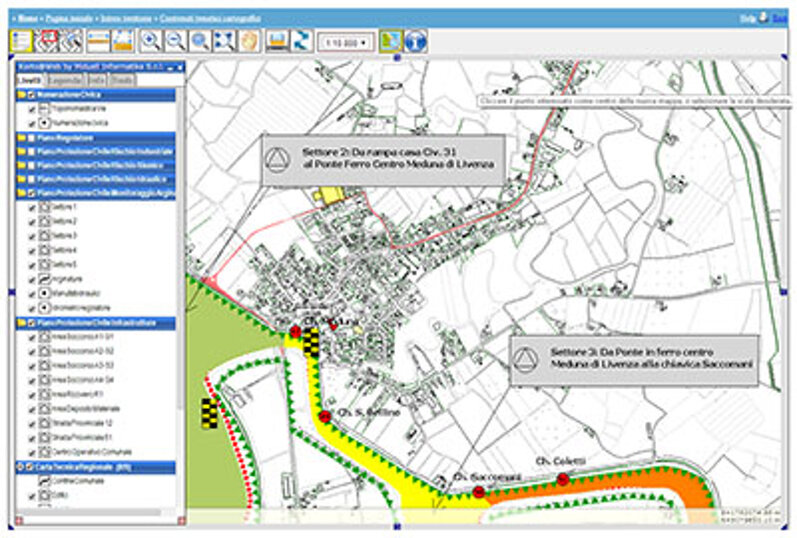797x538 pixels.
Task: Open the map scale dropdown
Action: [x=345, y=42]
